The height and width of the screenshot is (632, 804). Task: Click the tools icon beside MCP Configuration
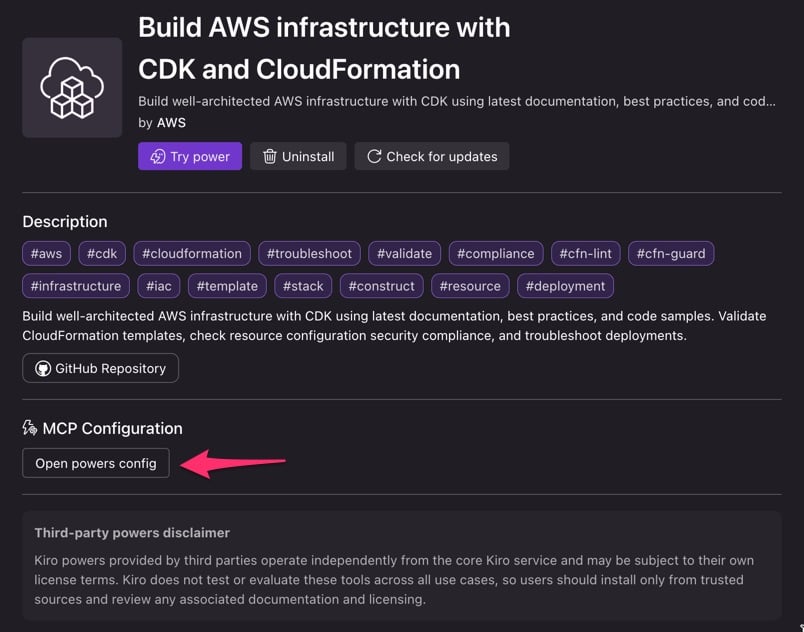[27, 428]
